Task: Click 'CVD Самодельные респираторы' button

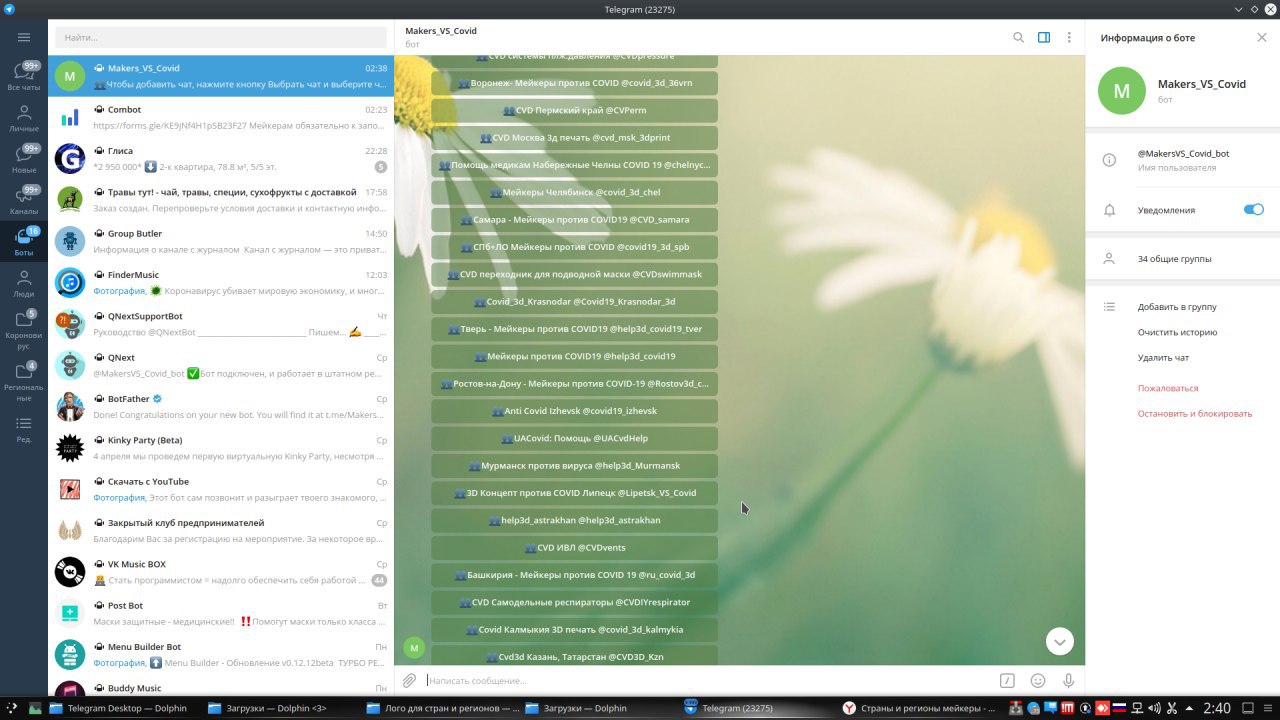Action: point(574,602)
